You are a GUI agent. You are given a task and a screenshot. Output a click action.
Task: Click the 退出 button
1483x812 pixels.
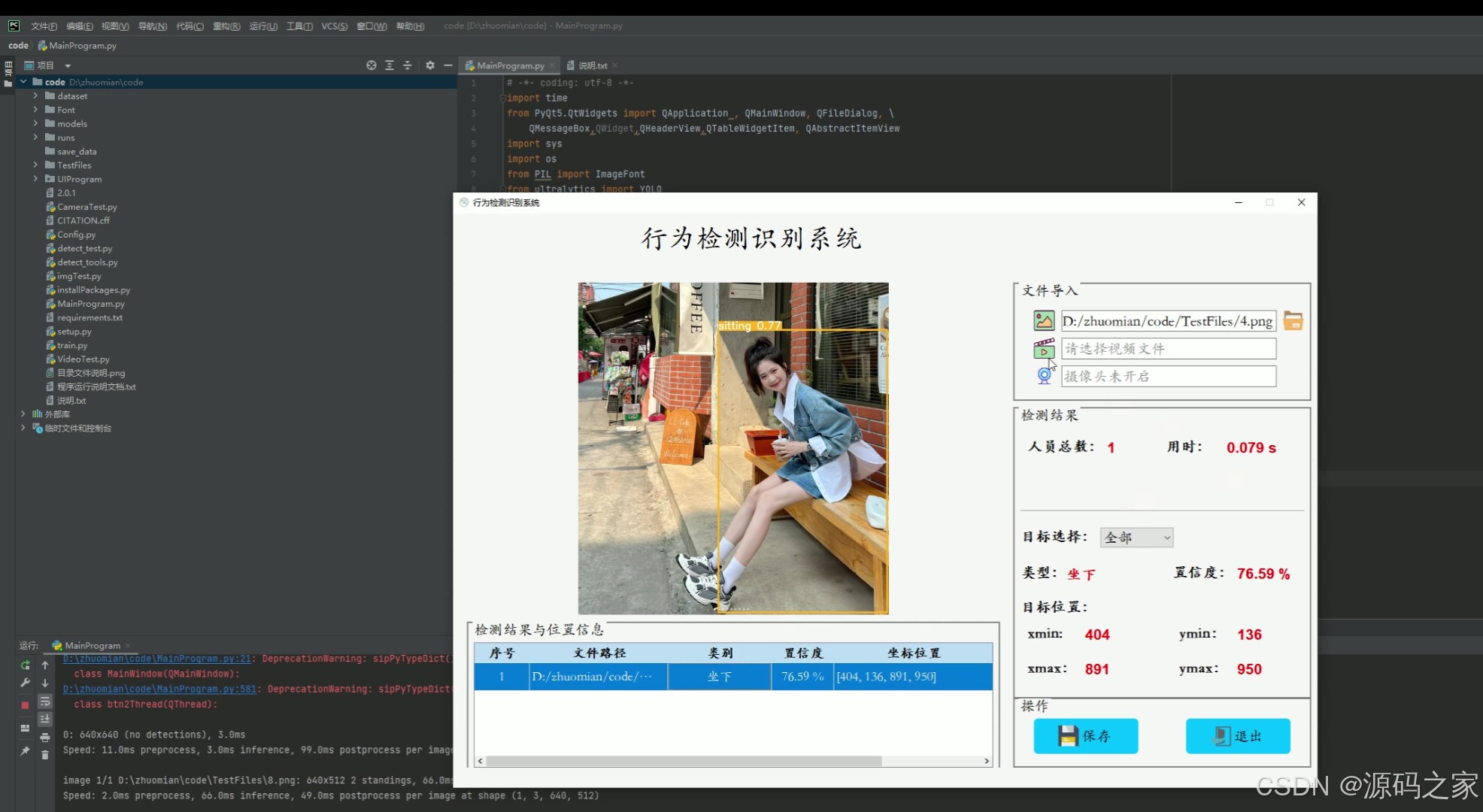coord(1238,736)
